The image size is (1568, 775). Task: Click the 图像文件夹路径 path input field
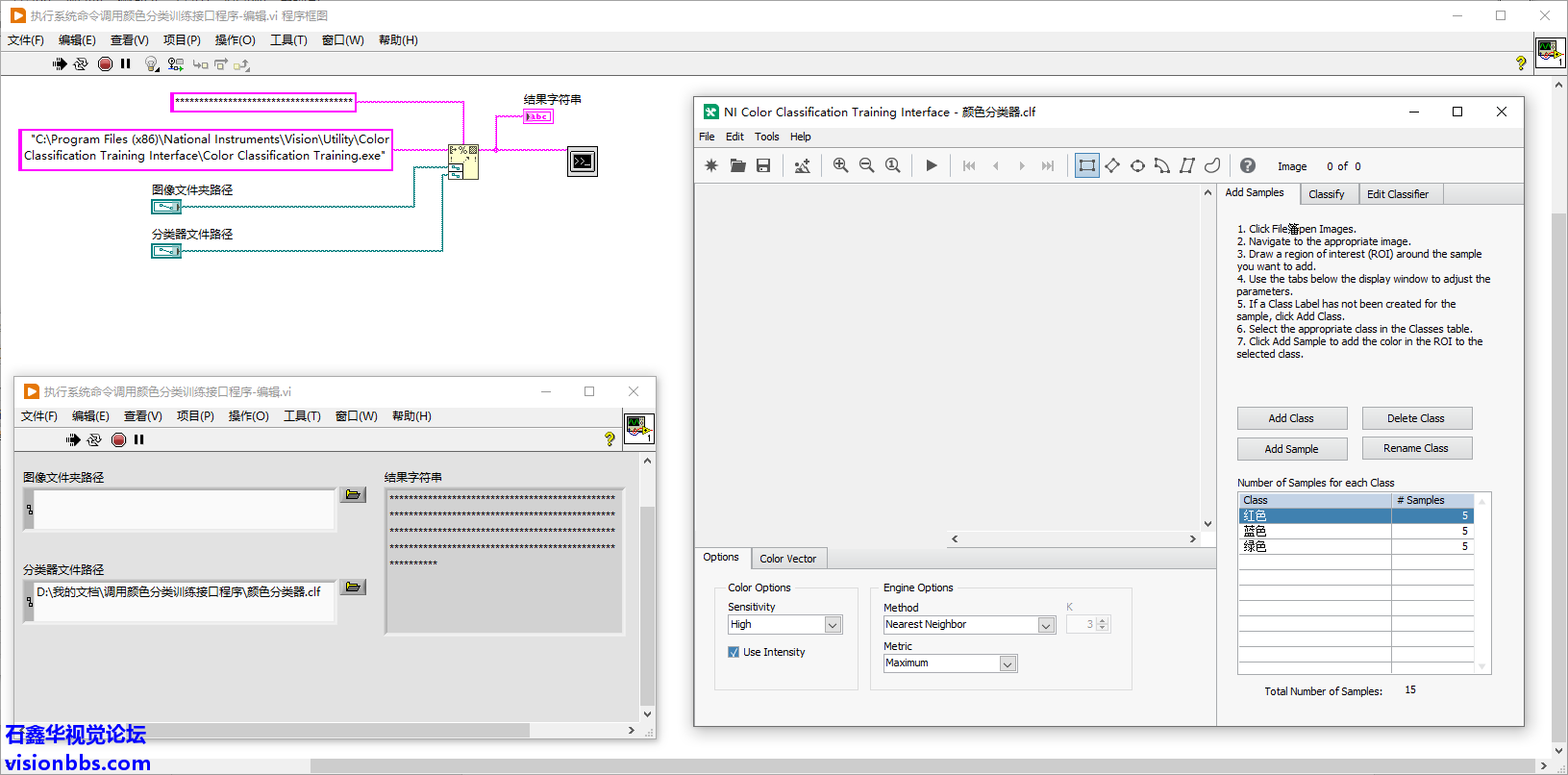click(183, 509)
